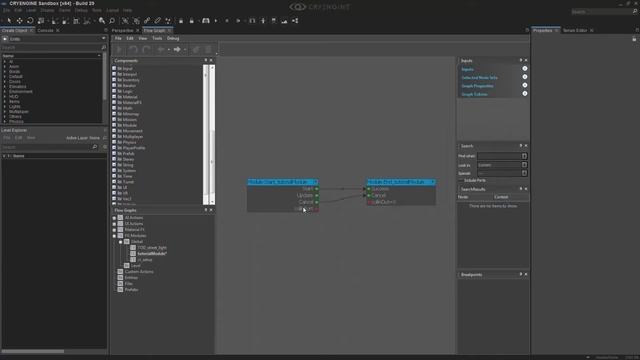Screen dimensions: 640x360
Task: Click the search magnifier in Create Object panel
Action: pyautogui.click(x=104, y=47)
